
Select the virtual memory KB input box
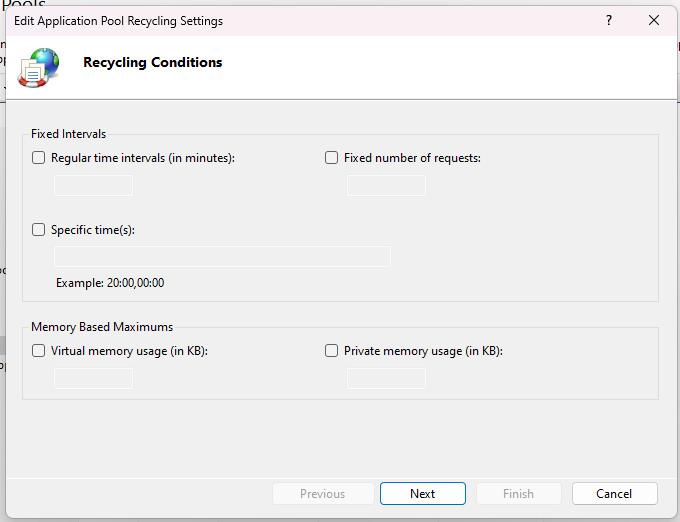click(93, 378)
